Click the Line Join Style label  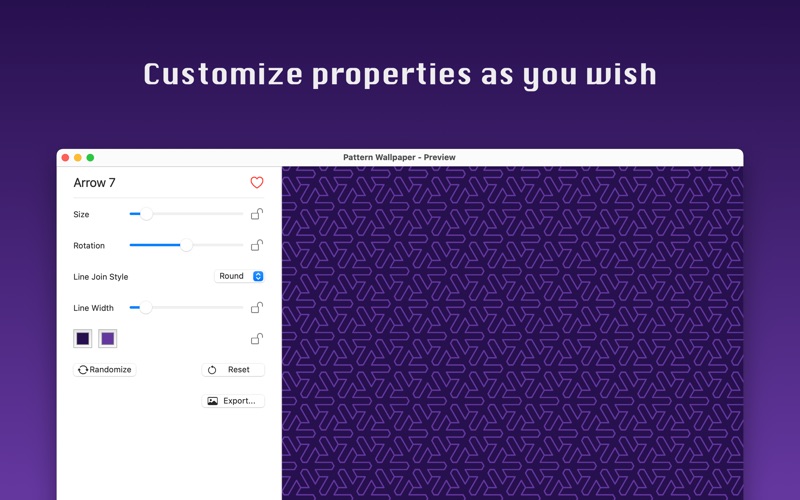tap(101, 277)
